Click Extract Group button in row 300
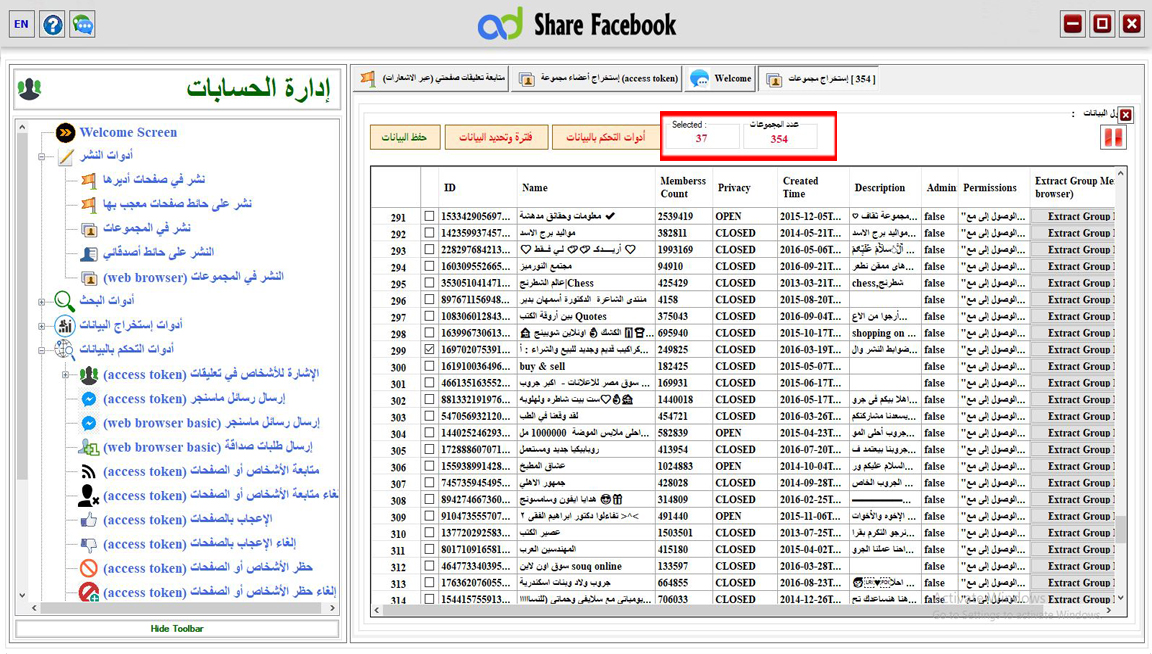 (x=1073, y=366)
